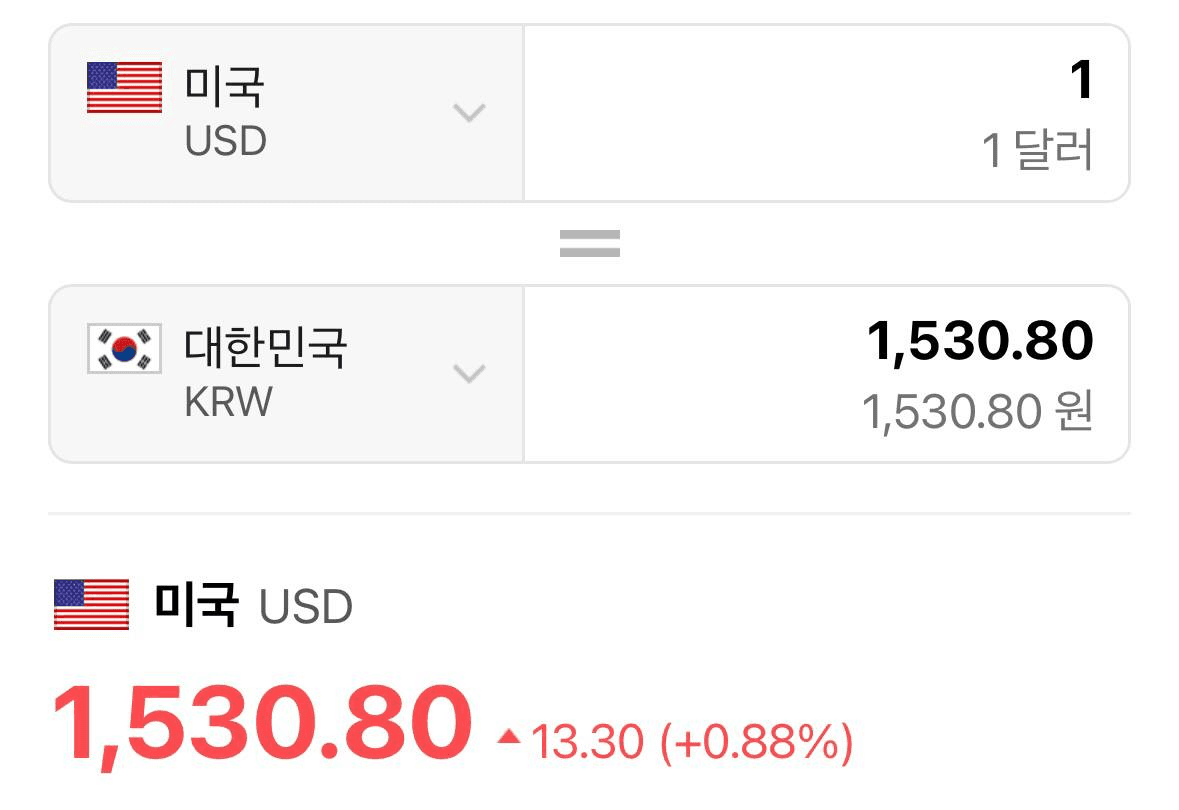Click the large red 1,530.80 rate
This screenshot has height=810, width=1179.
point(262,722)
